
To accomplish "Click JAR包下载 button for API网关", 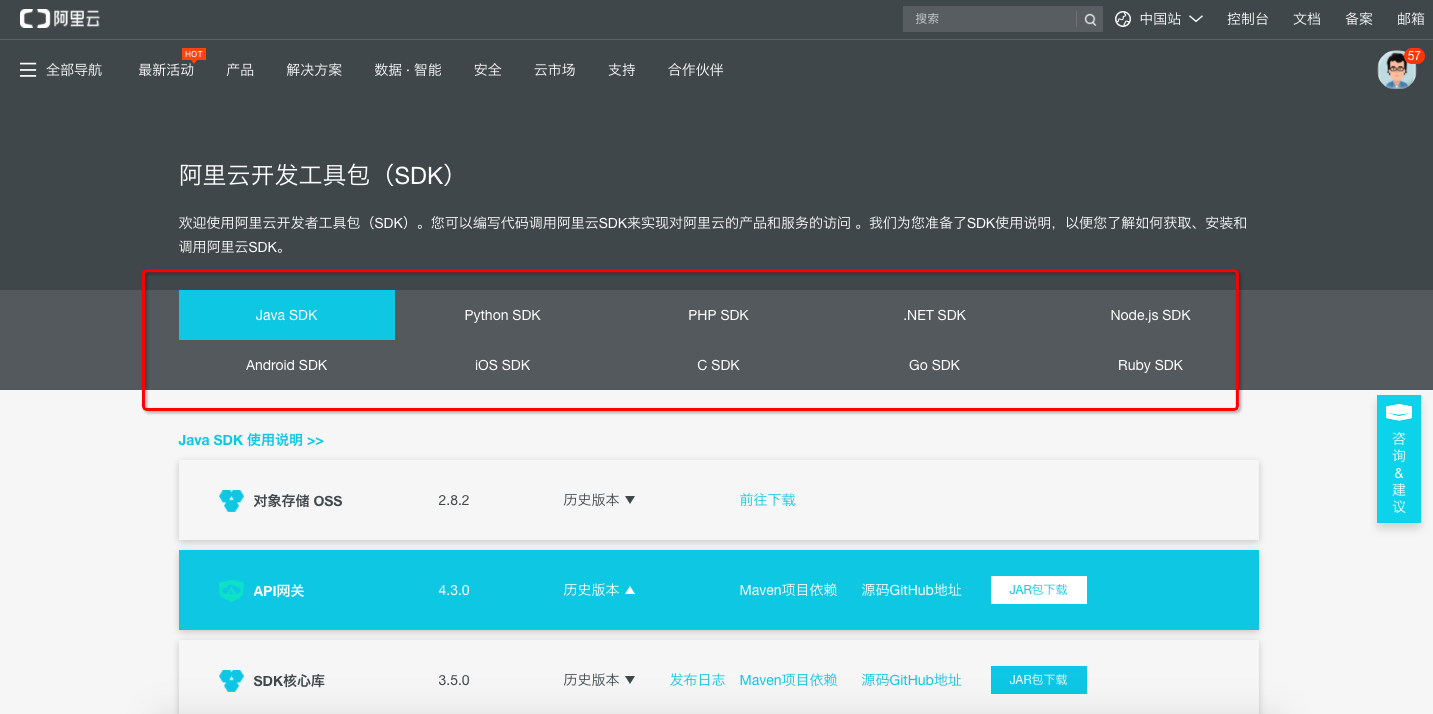I will [1039, 590].
